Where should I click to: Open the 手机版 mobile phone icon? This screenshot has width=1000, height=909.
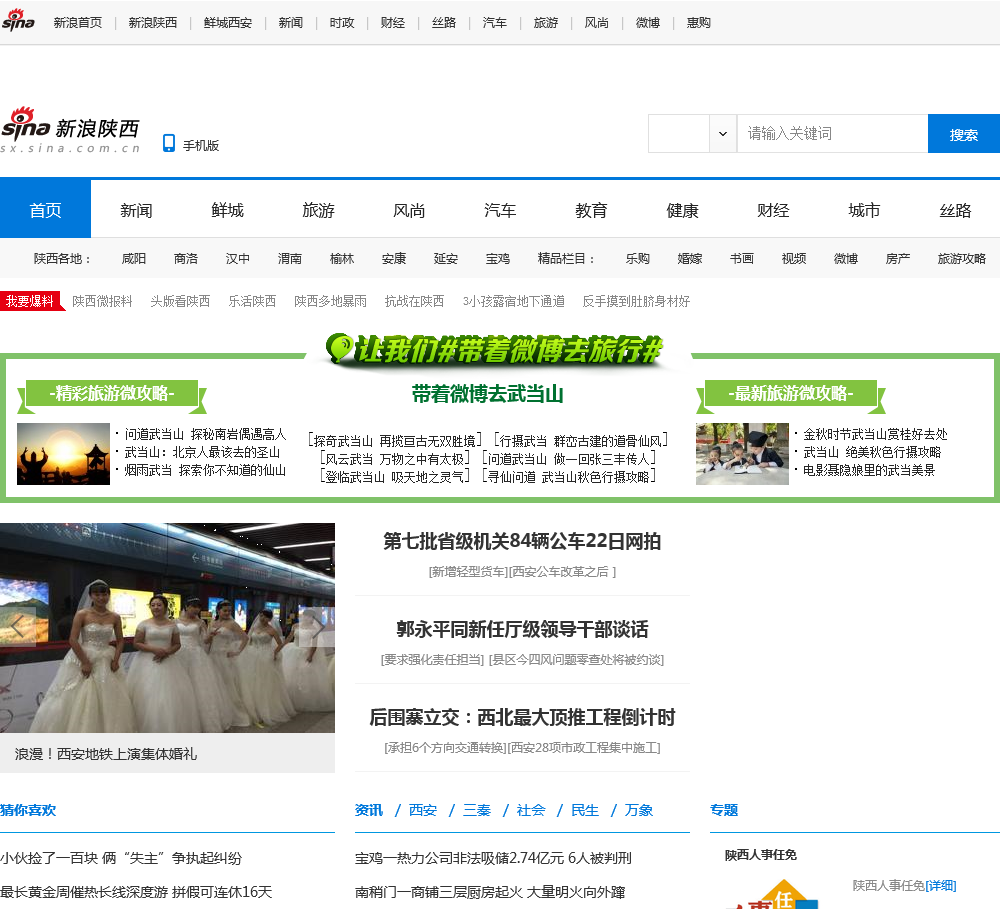click(x=168, y=143)
